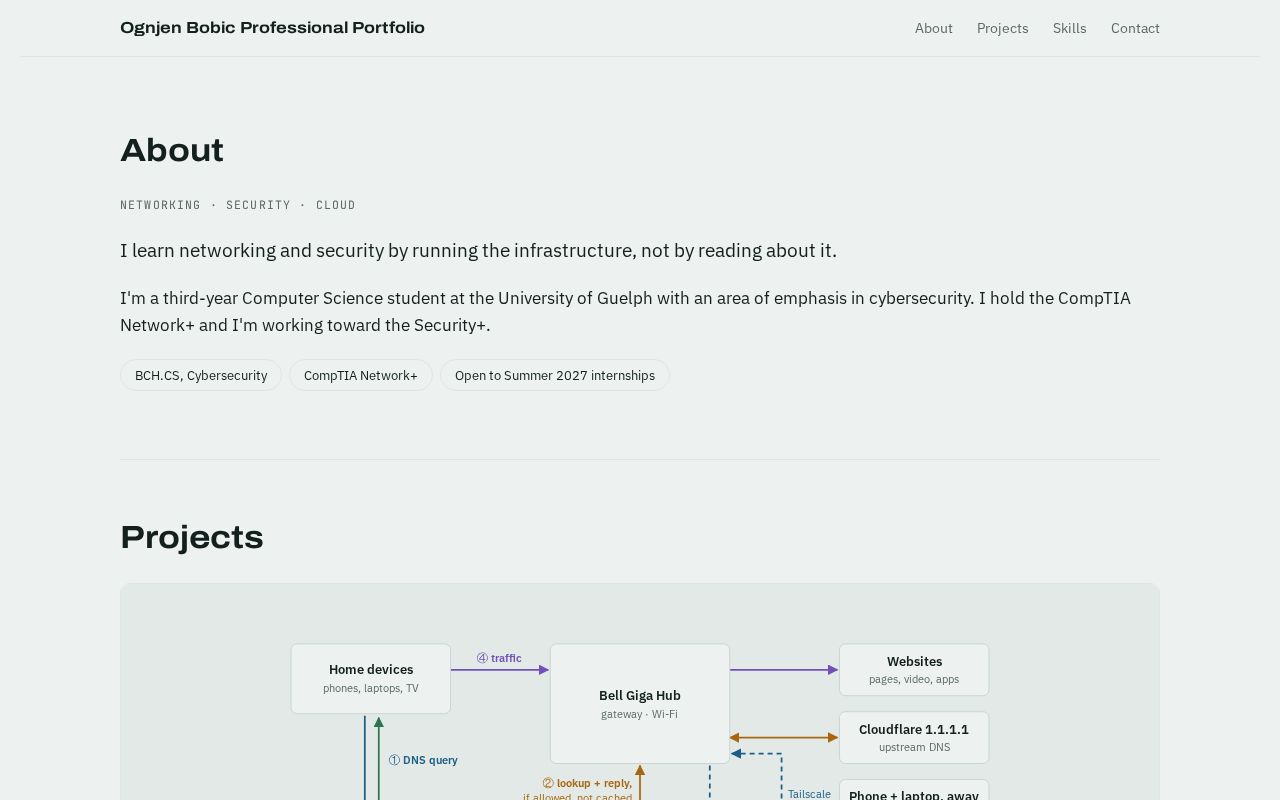This screenshot has height=800, width=1280.
Task: Open the Skills nav link
Action: point(1069,28)
